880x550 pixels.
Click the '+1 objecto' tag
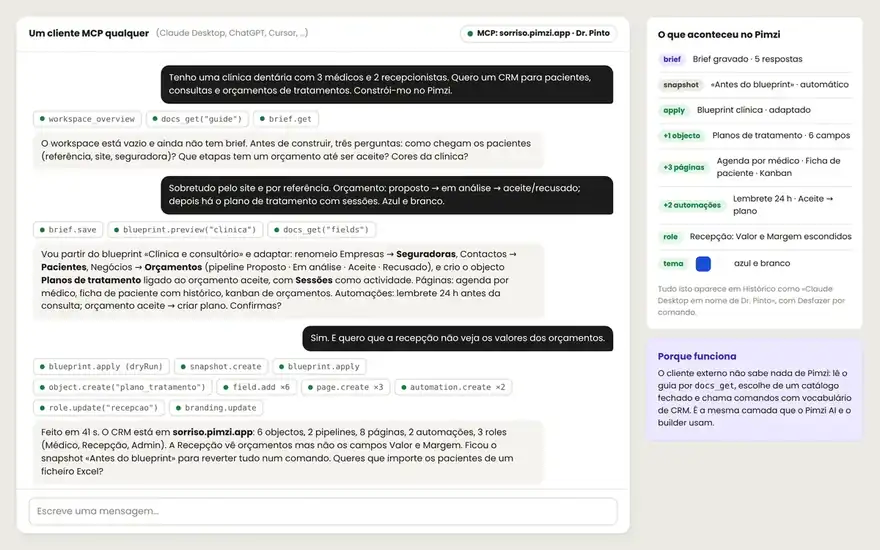(682, 136)
